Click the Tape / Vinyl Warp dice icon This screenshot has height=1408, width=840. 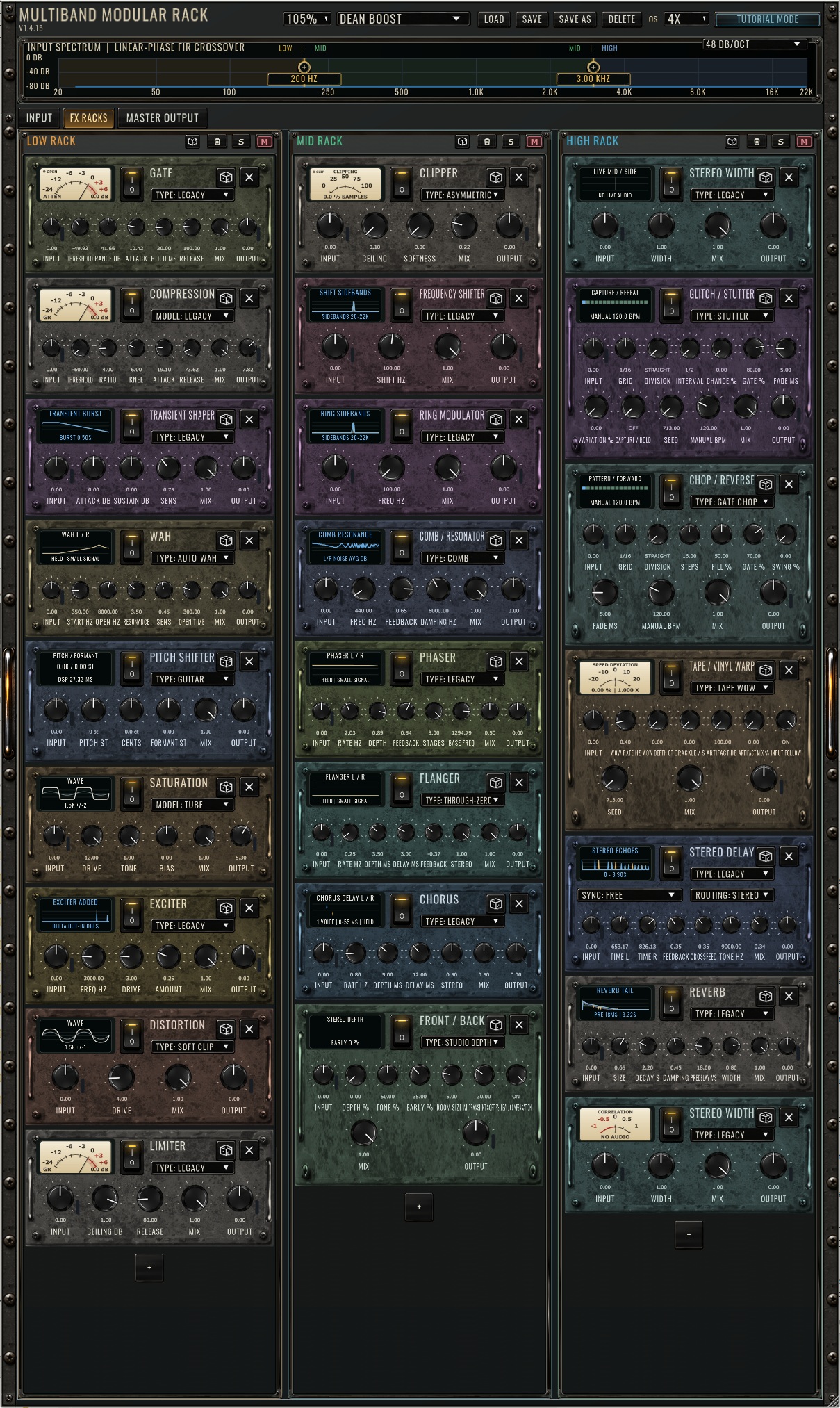[765, 670]
